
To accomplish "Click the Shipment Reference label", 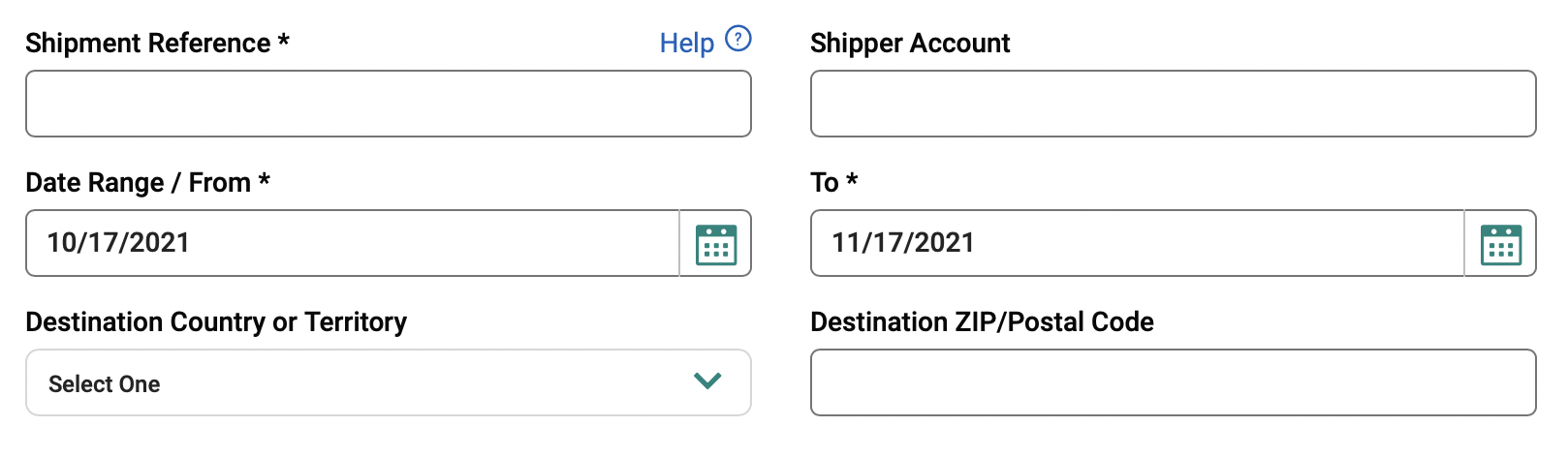I will pos(148,44).
